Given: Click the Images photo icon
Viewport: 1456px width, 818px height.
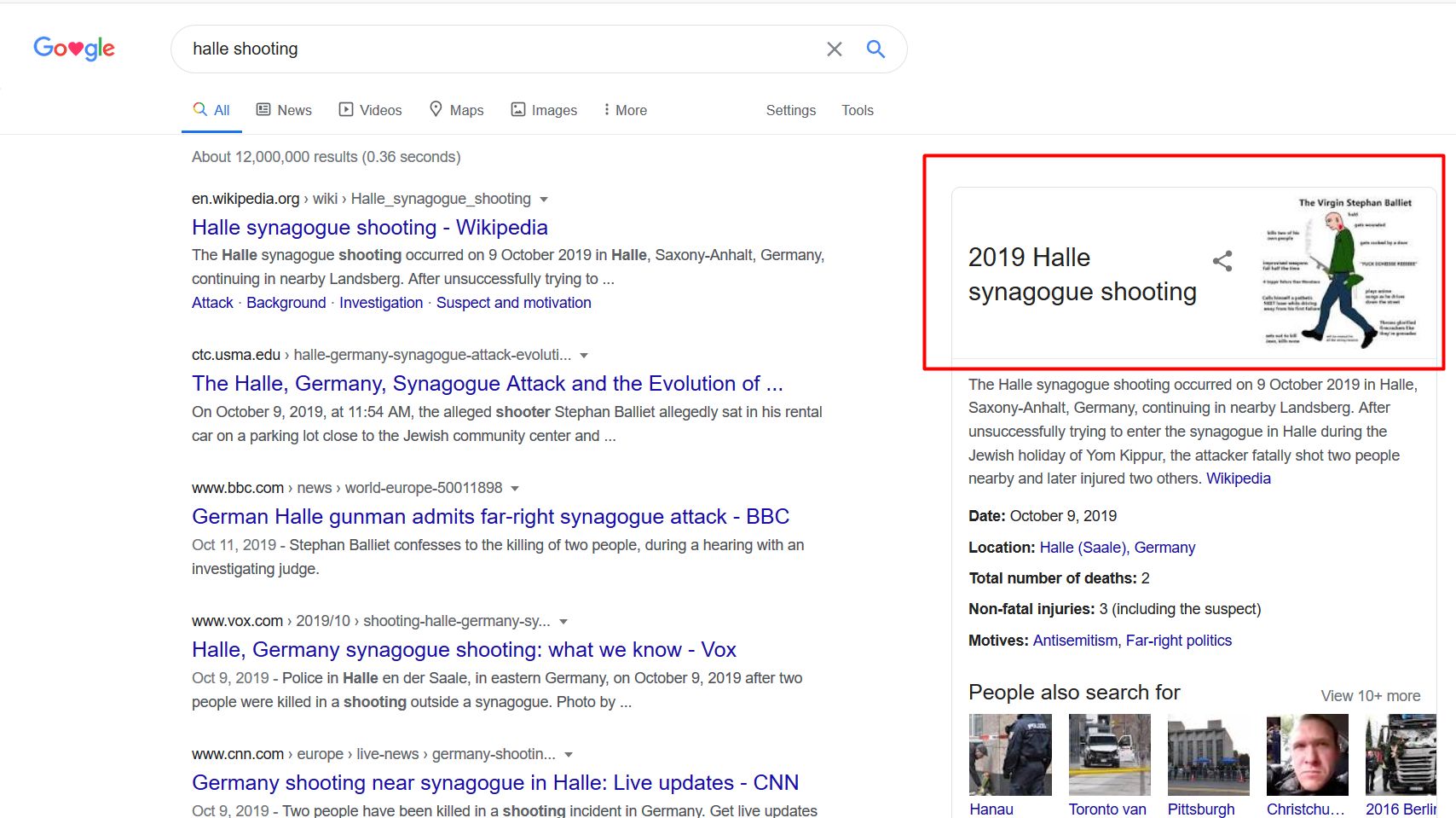Looking at the screenshot, I should (x=518, y=109).
